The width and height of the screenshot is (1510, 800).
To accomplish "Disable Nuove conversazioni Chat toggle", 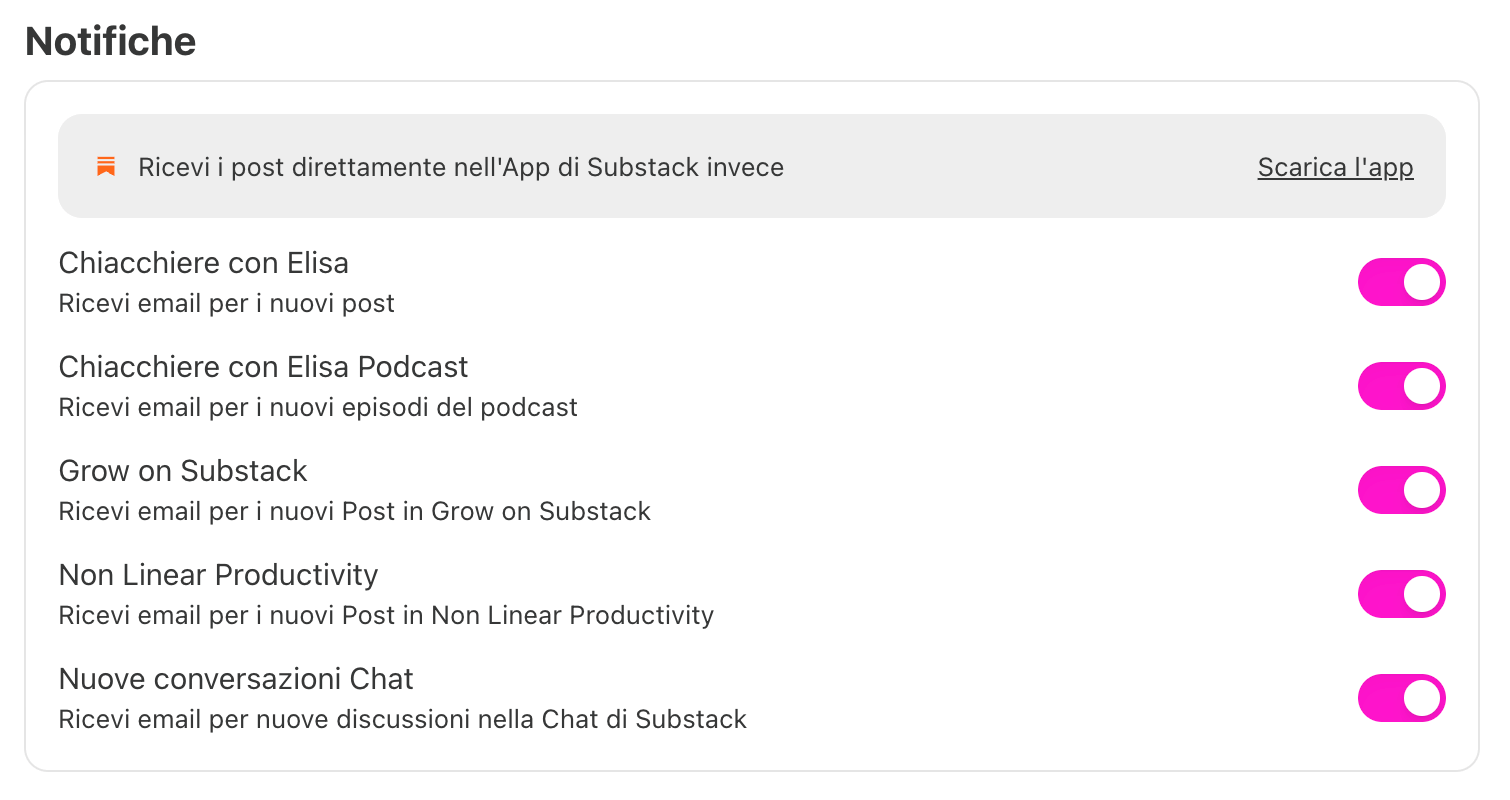I will tap(1401, 698).
